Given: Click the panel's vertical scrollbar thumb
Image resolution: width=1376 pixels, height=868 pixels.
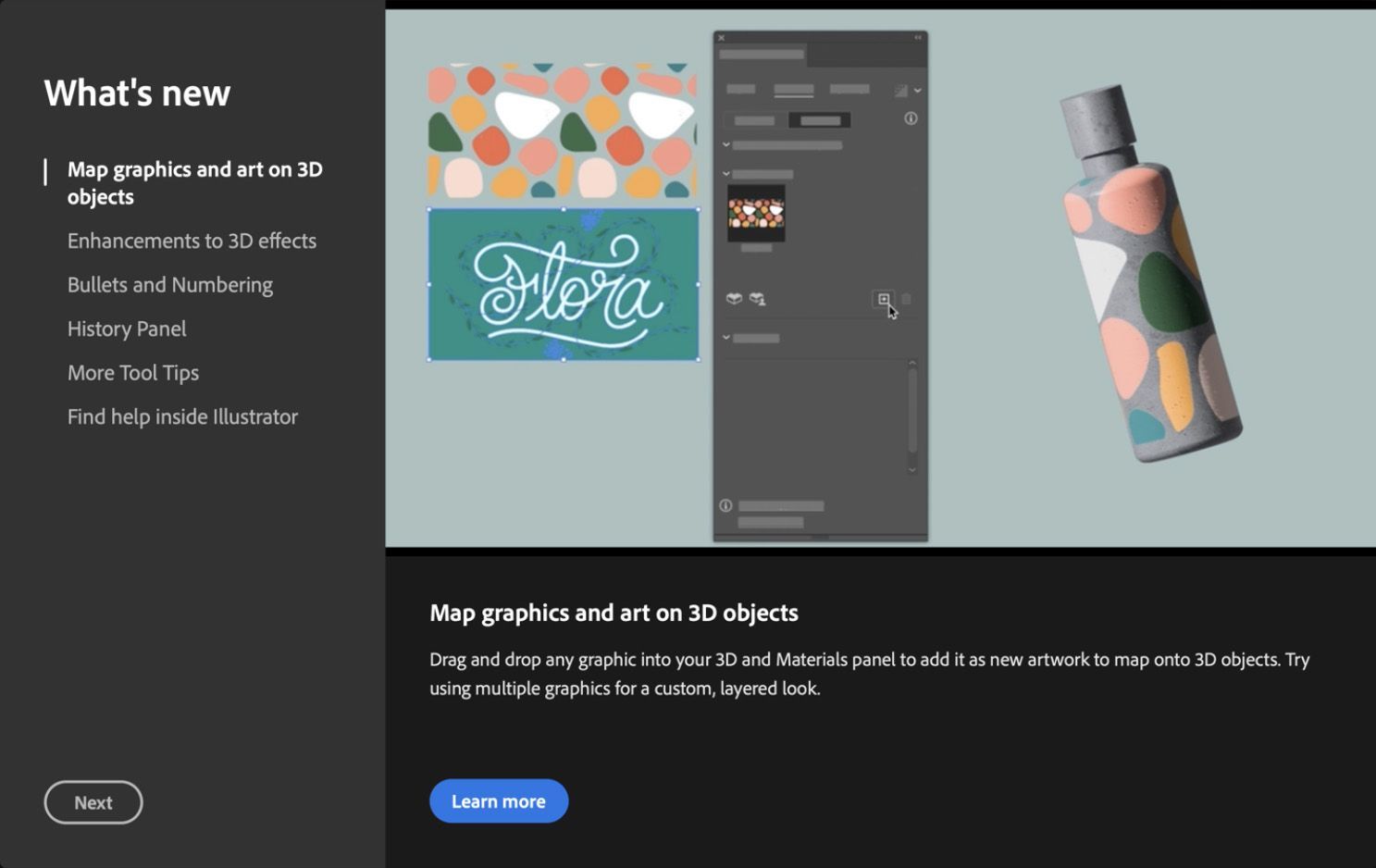Looking at the screenshot, I should tap(911, 410).
